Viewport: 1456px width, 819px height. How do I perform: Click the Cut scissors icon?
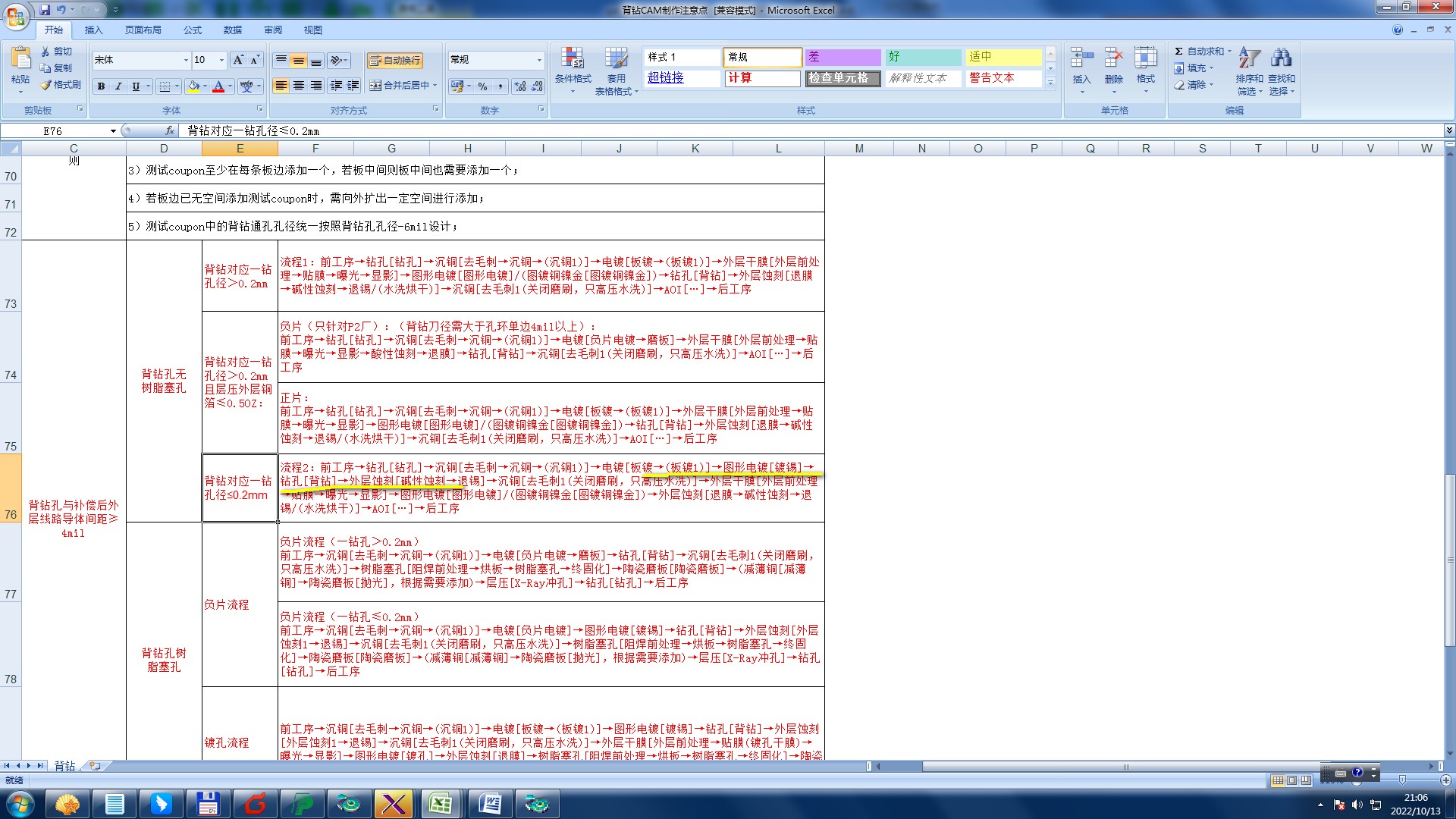coord(46,52)
